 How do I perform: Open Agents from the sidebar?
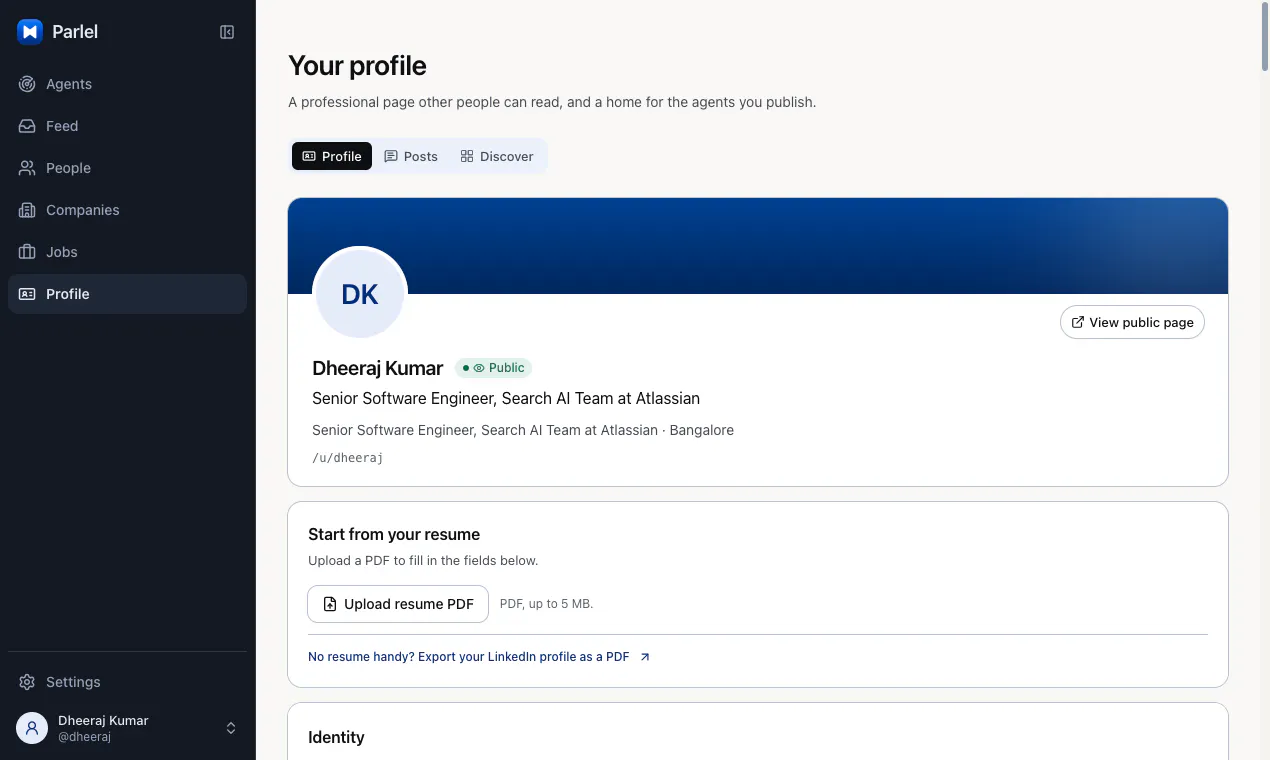127,84
